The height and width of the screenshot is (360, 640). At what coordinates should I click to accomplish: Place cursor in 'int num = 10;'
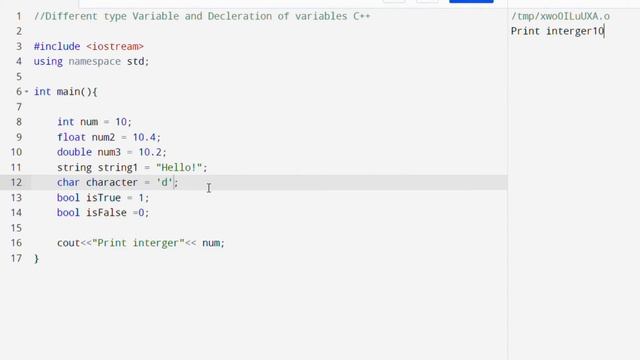point(94,122)
